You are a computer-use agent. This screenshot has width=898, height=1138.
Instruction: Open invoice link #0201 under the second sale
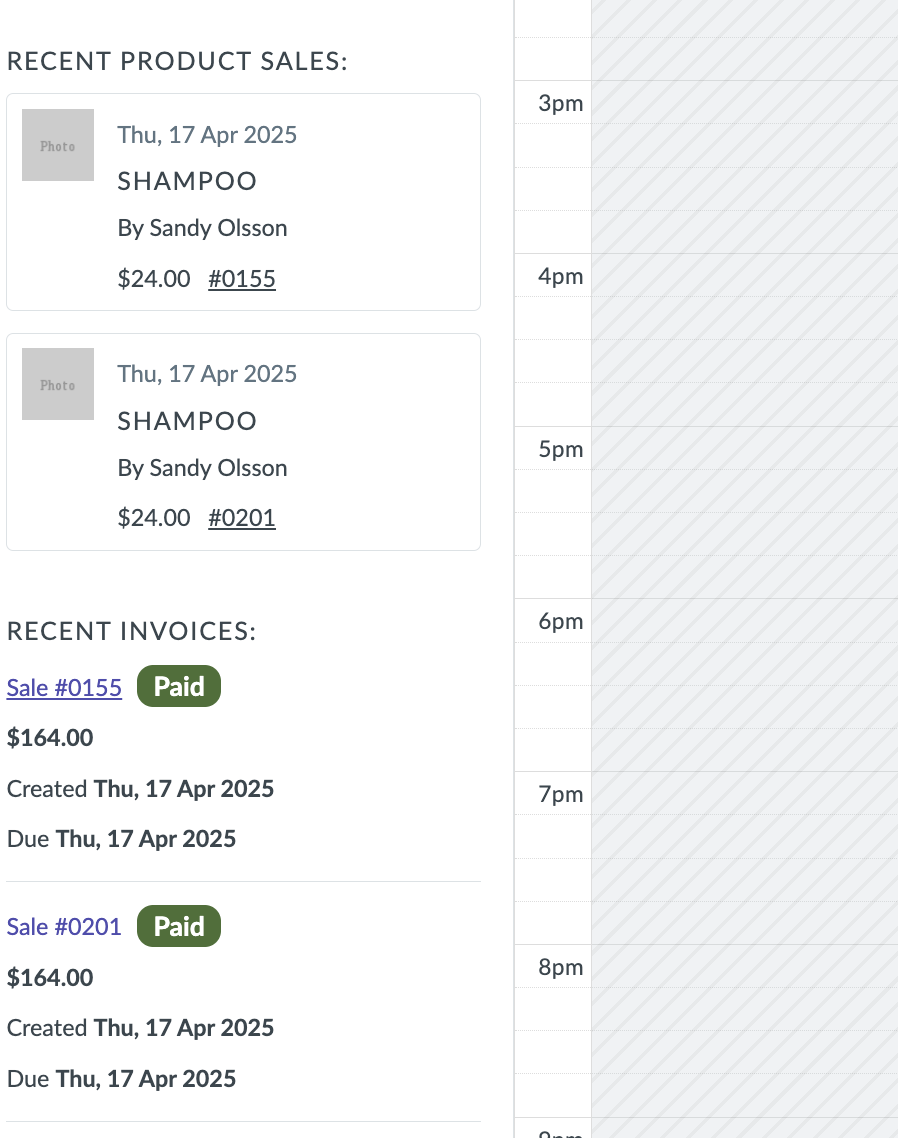pyautogui.click(x=241, y=518)
